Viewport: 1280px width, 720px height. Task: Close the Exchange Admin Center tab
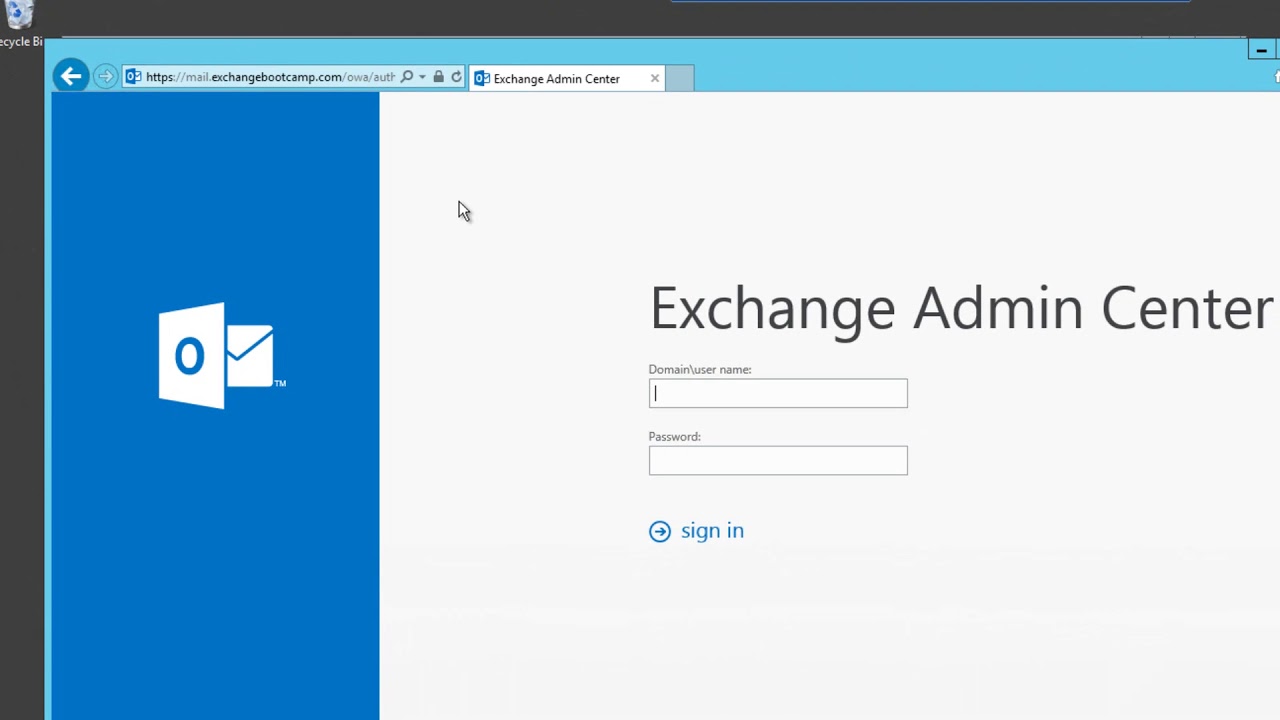click(655, 78)
